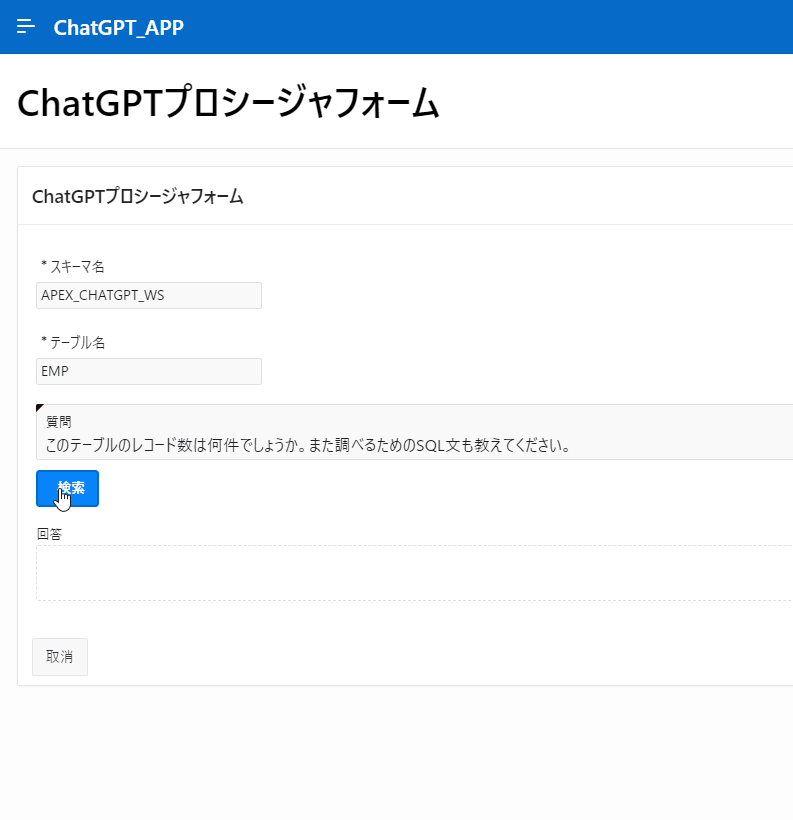Click the ChatGPTプロシージャフォーム region title
793x820 pixels.
138,197
